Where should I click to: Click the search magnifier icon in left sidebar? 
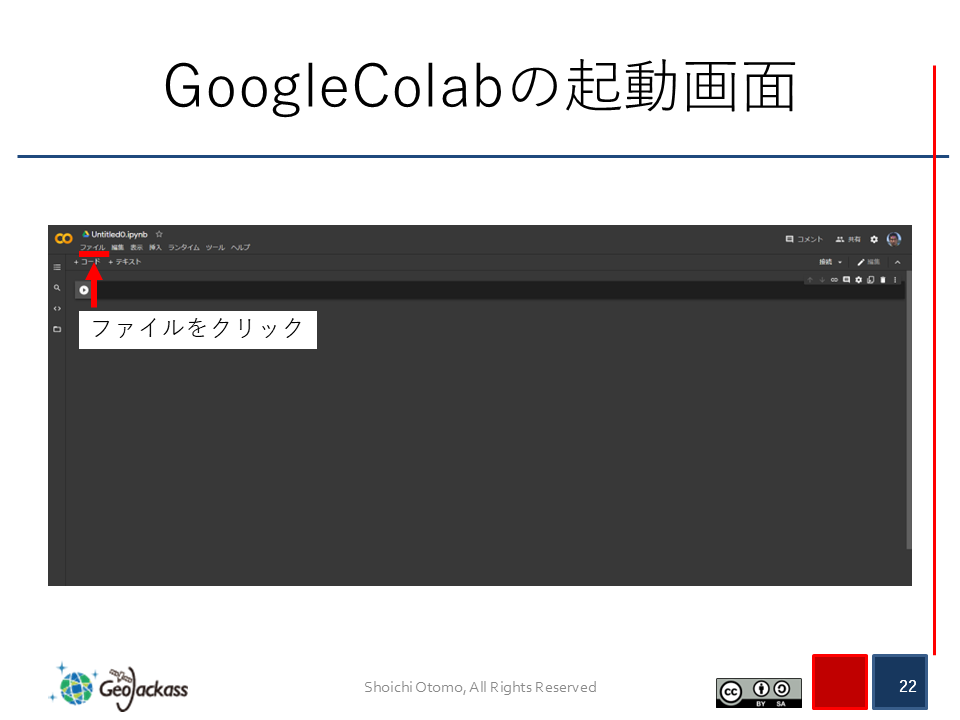57,287
